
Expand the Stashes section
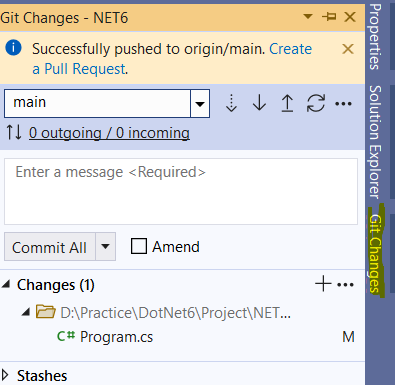[5, 375]
